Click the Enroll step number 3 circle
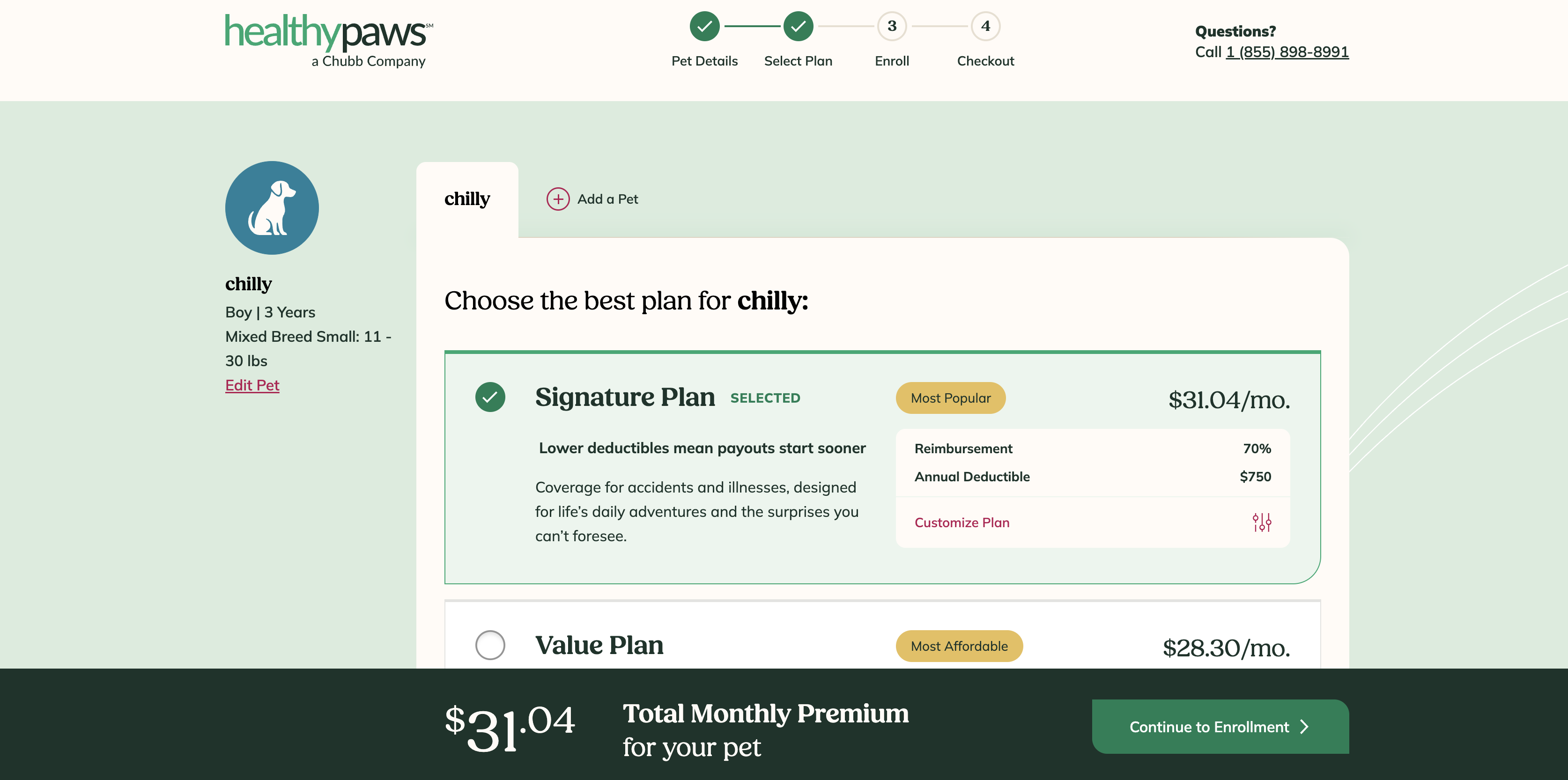This screenshot has width=1568, height=780. click(892, 26)
